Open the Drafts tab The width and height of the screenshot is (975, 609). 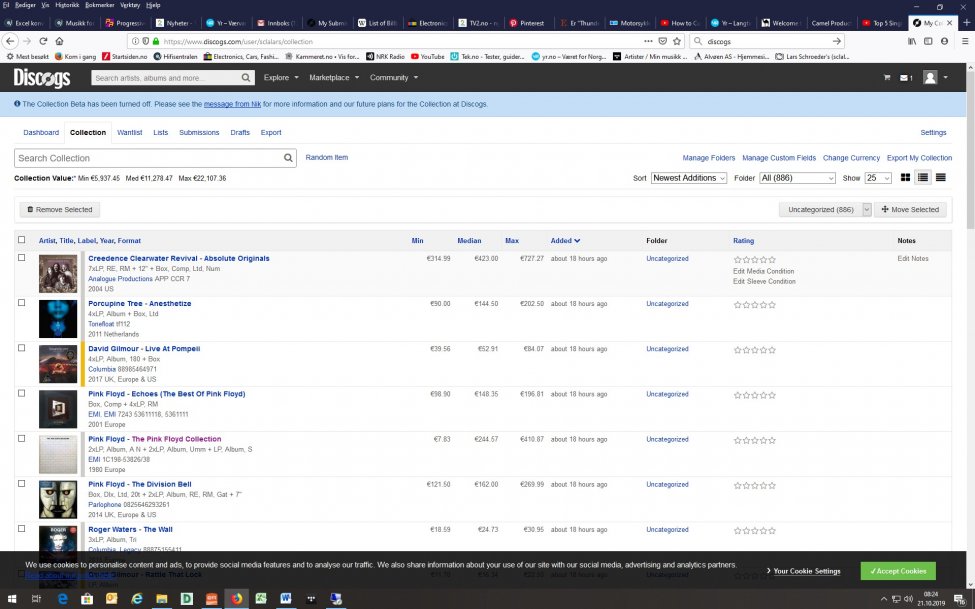pos(240,132)
